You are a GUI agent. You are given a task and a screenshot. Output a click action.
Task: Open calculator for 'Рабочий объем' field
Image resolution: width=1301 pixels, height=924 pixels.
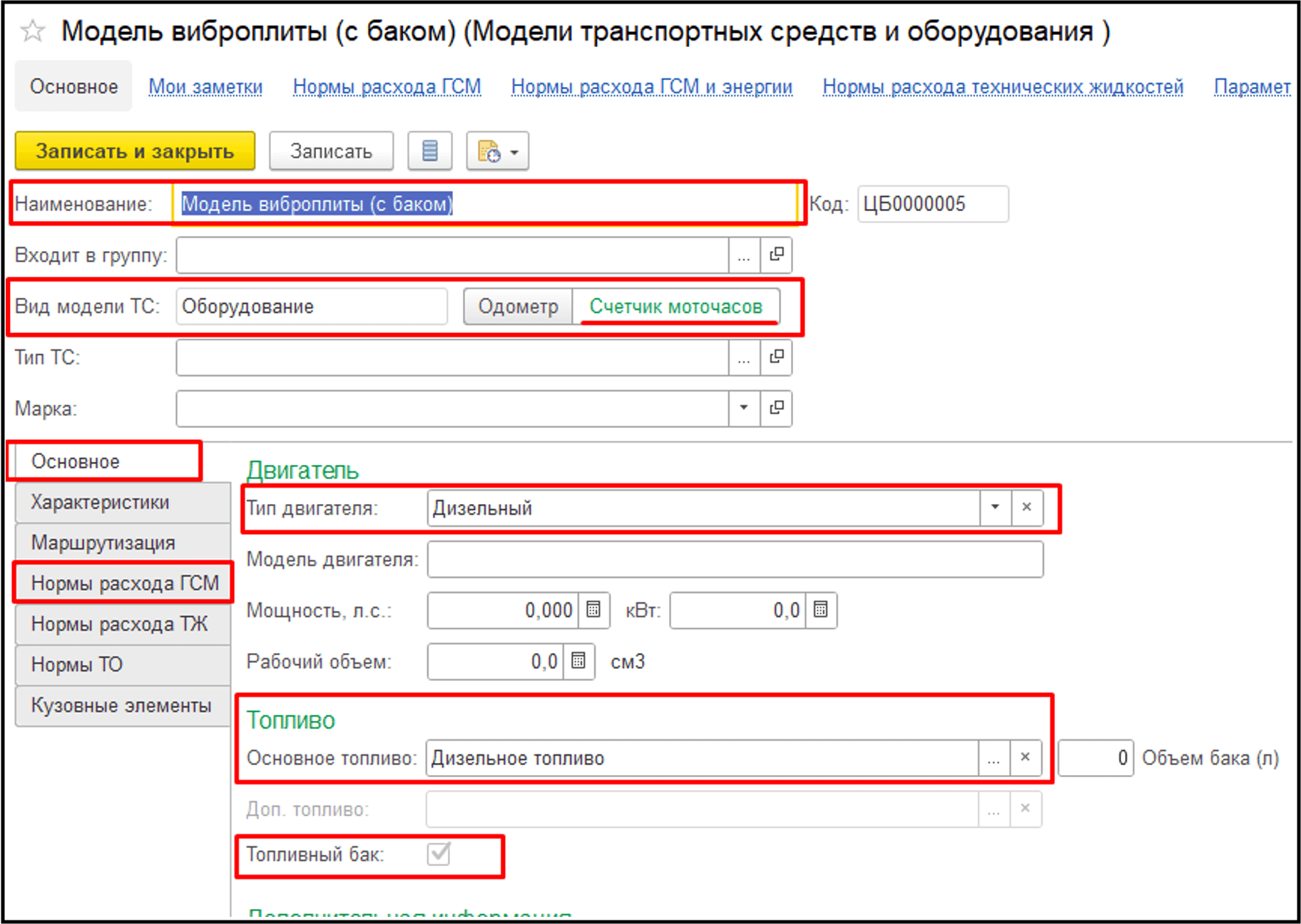(578, 662)
